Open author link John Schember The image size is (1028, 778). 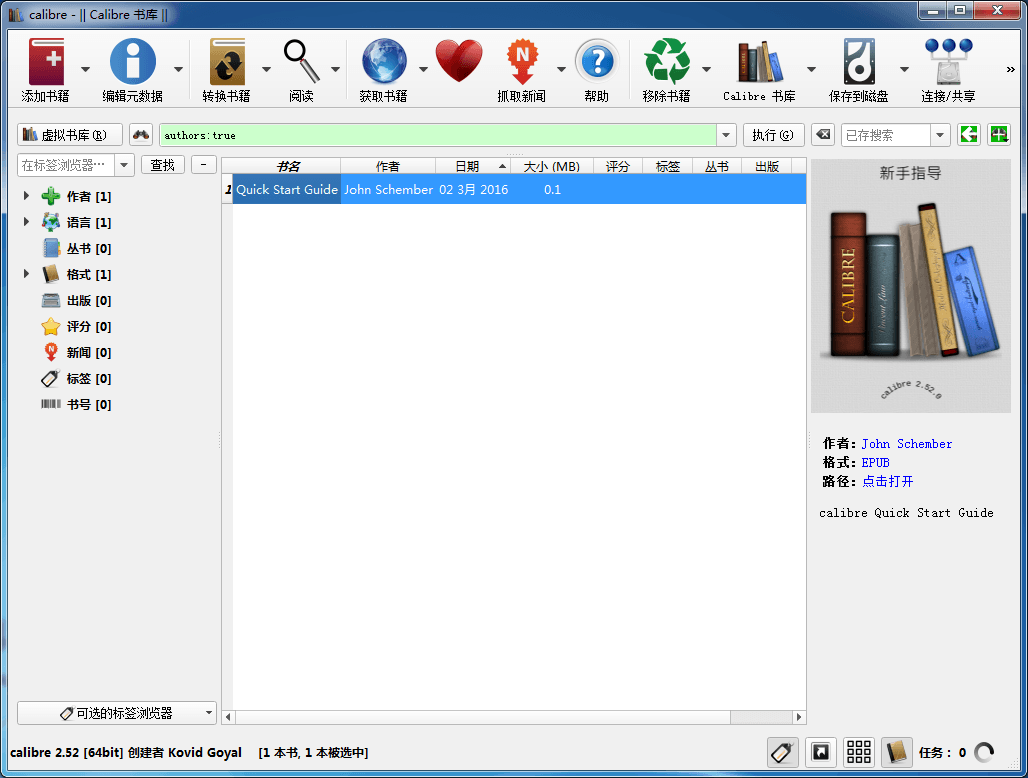point(906,444)
